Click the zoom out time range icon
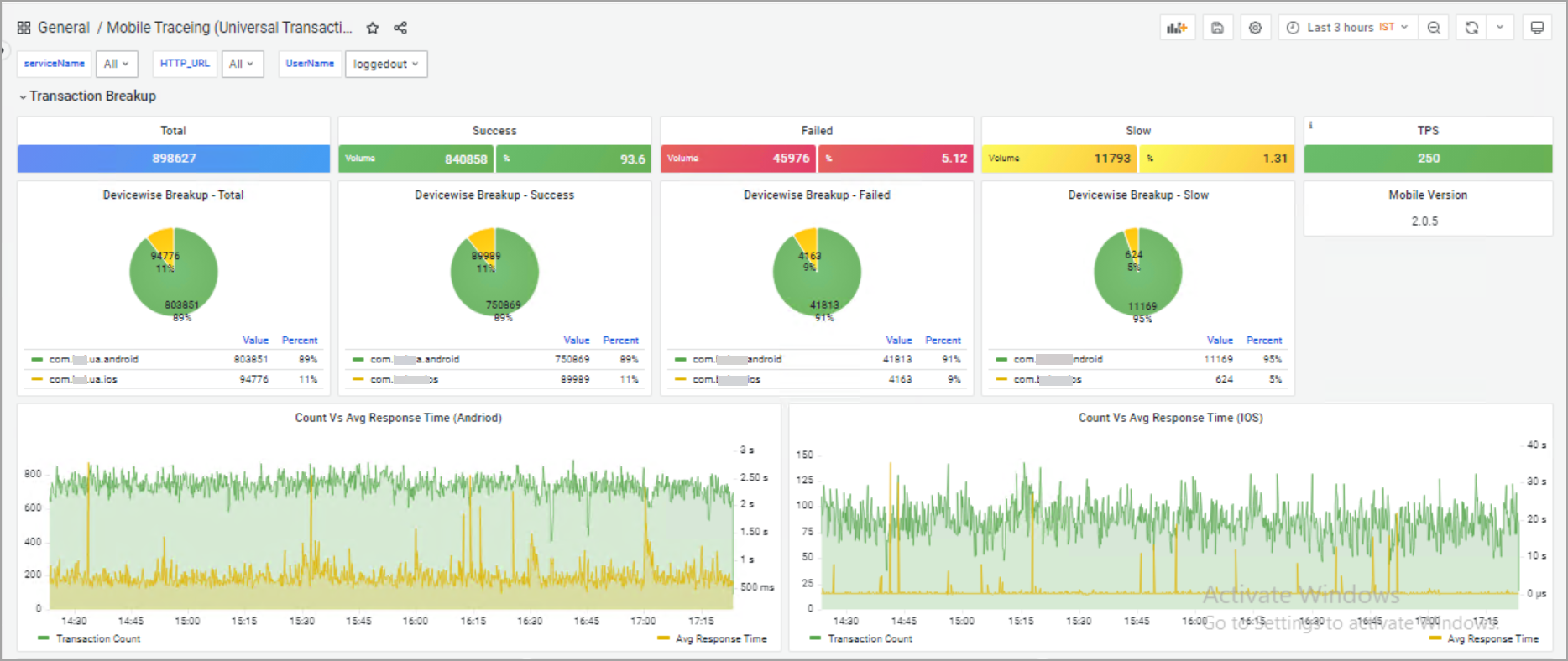 [1434, 28]
